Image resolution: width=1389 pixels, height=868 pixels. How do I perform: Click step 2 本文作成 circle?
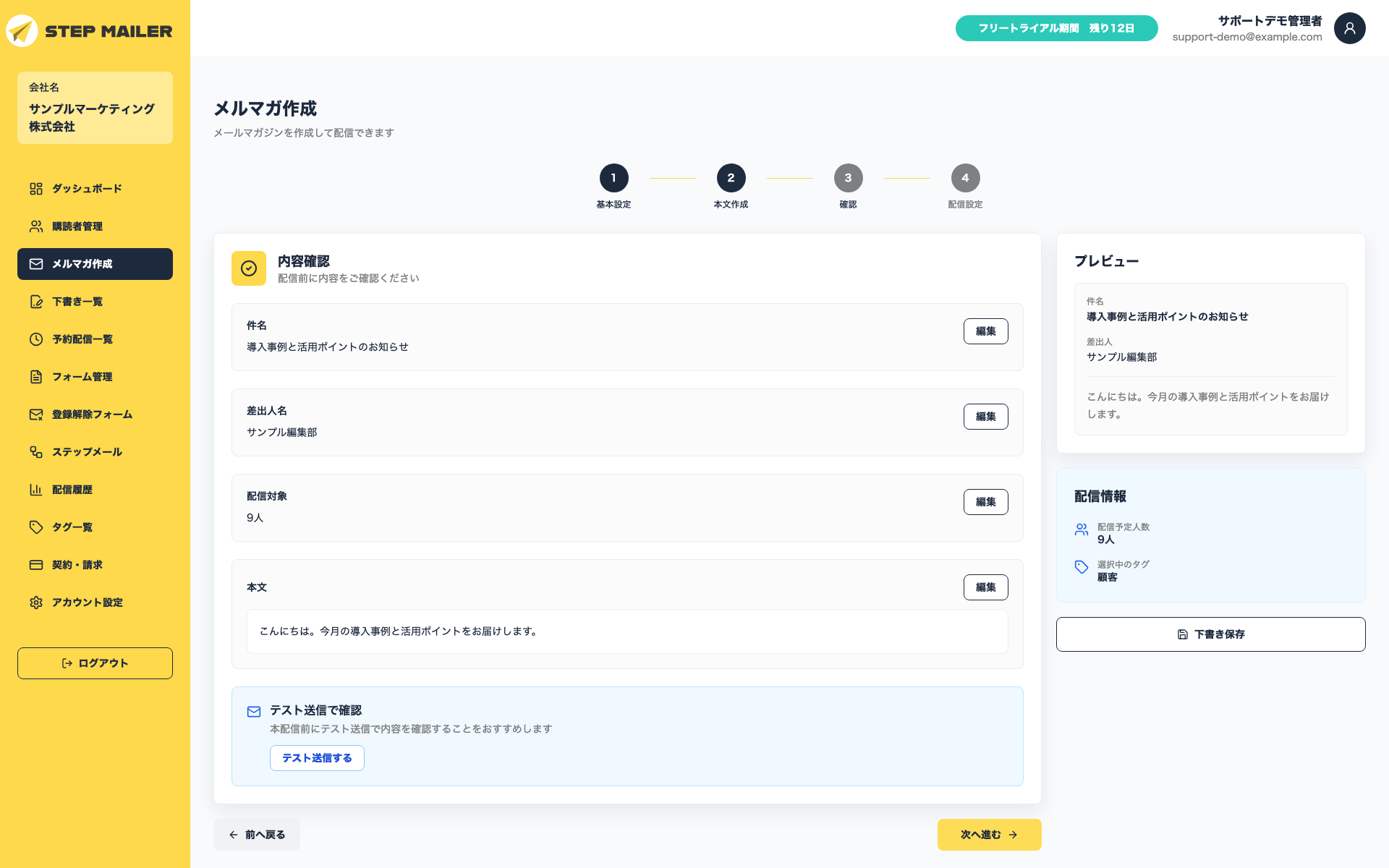[x=731, y=178]
